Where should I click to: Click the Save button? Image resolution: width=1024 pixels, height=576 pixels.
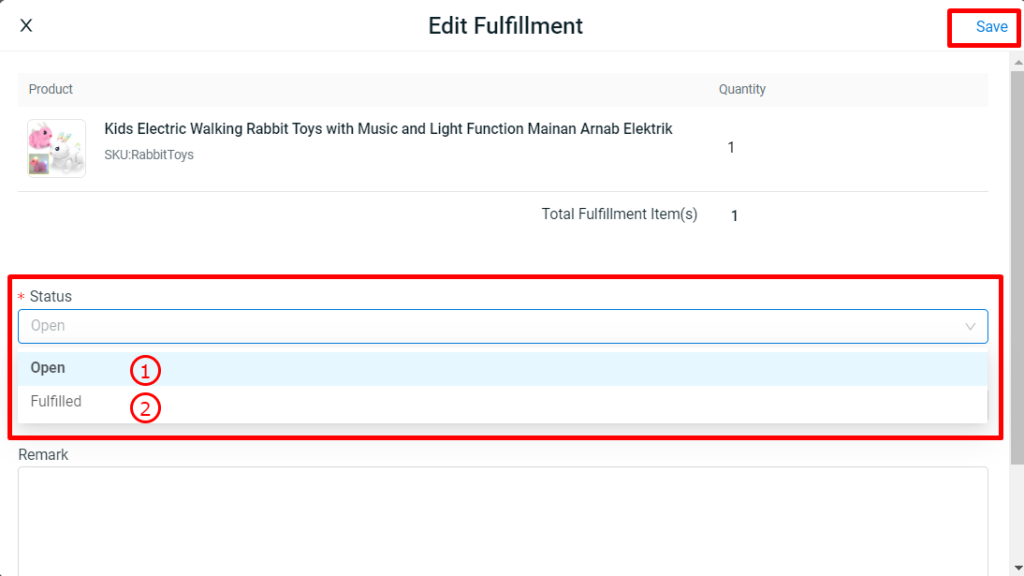991,27
